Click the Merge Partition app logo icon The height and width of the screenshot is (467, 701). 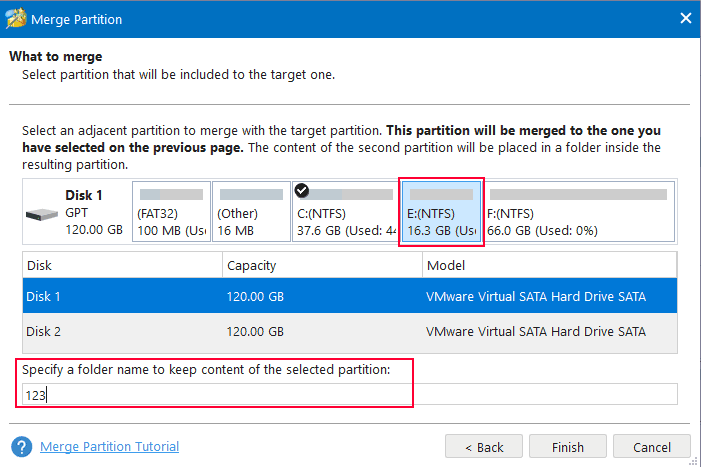(17, 17)
